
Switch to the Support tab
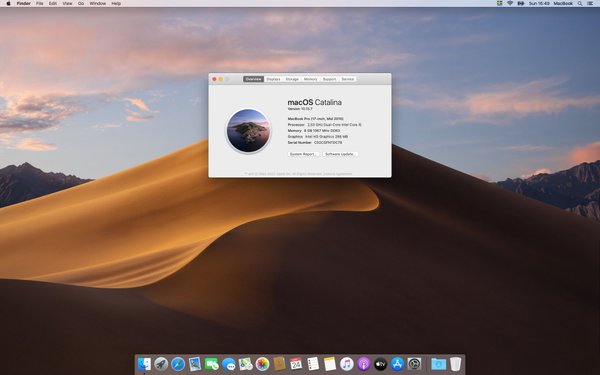(x=329, y=79)
